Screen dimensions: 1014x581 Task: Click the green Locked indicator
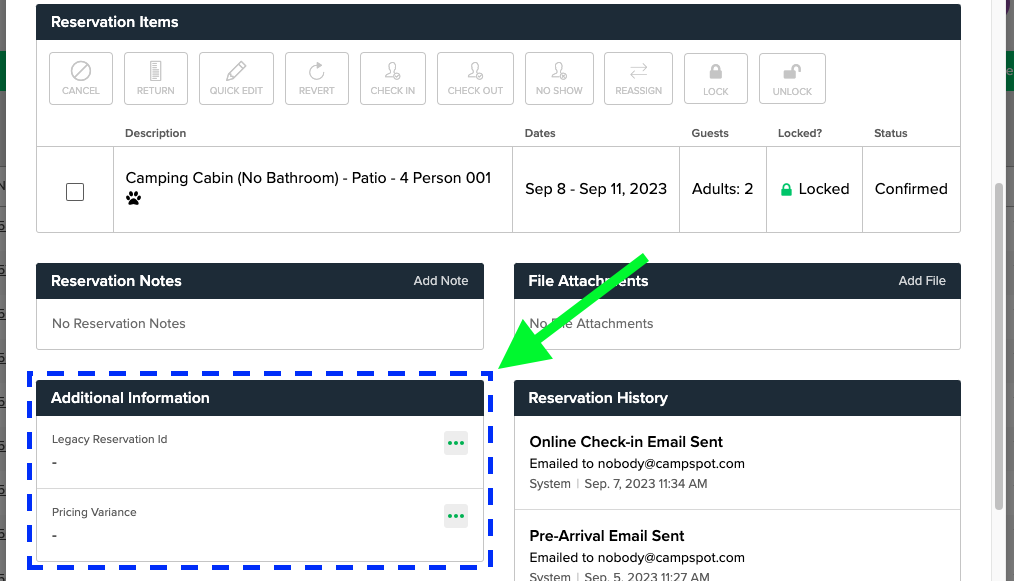pos(814,189)
